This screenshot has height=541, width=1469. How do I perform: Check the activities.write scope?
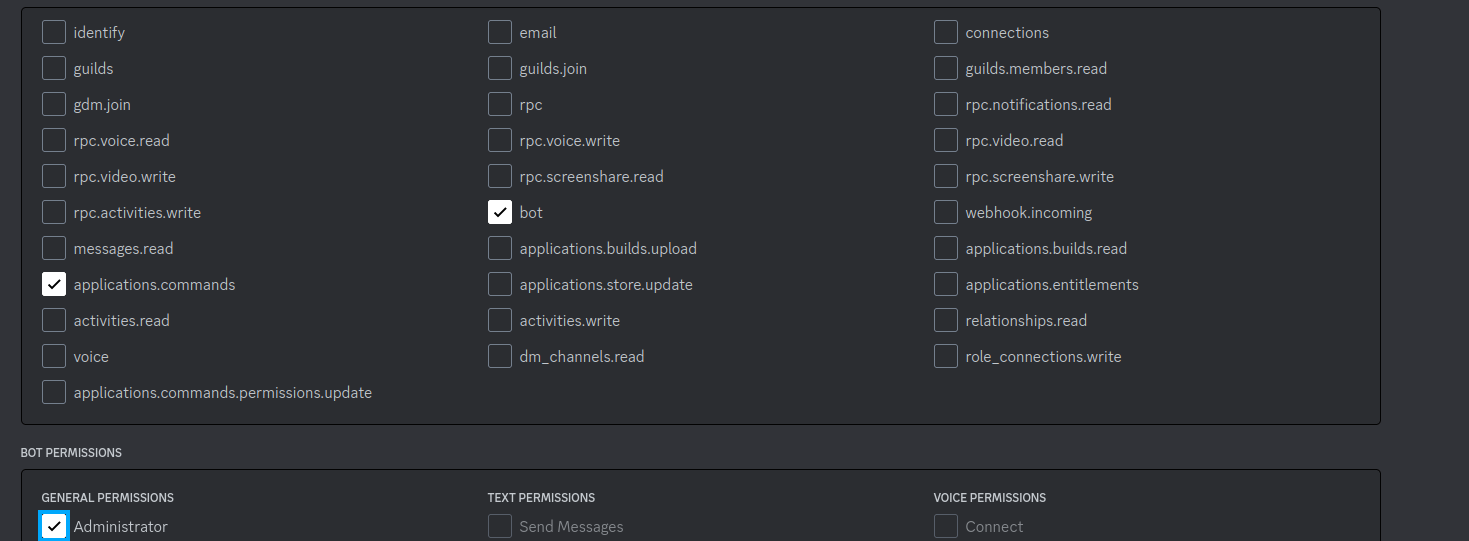[x=500, y=321]
